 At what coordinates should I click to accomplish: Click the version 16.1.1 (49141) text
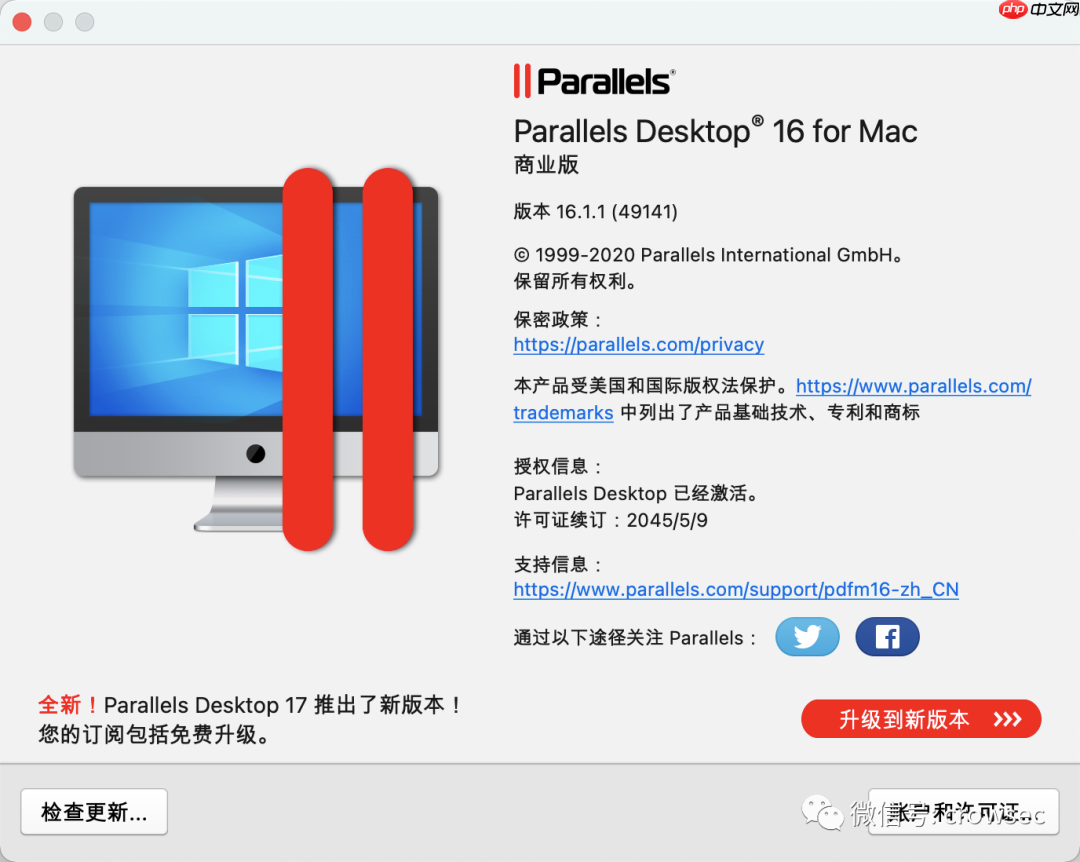[x=595, y=212]
